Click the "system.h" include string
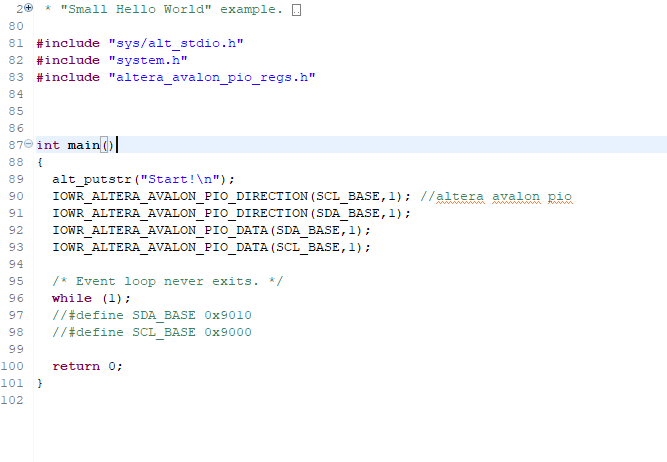Image resolution: width=667 pixels, height=462 pixels. (148, 60)
